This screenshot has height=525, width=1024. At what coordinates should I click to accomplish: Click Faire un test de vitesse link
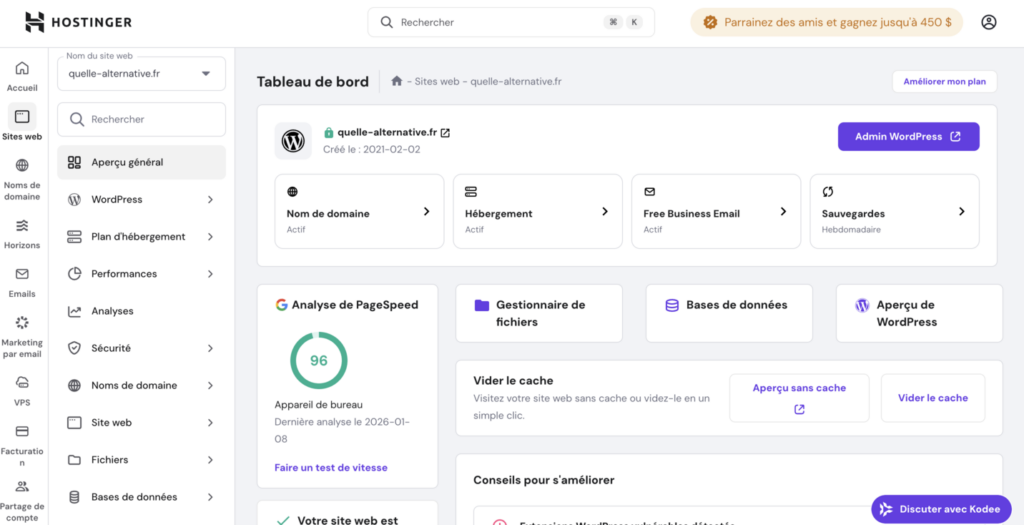click(331, 468)
